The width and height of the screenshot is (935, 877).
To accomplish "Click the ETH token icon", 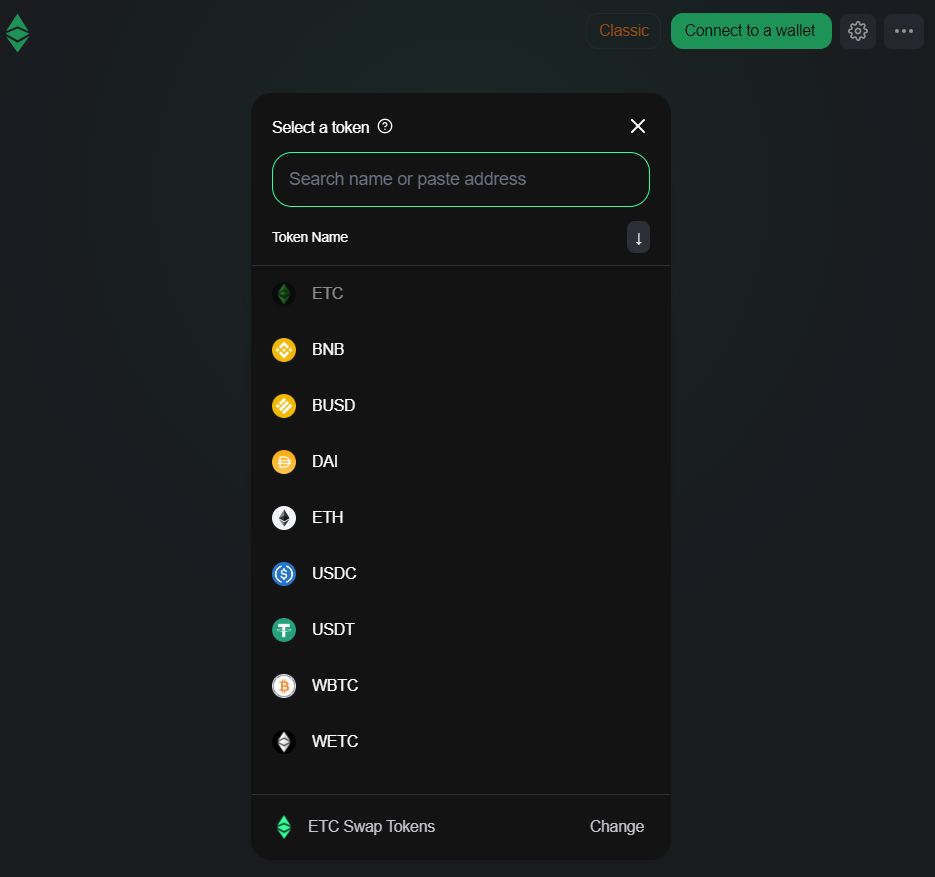I will [284, 518].
